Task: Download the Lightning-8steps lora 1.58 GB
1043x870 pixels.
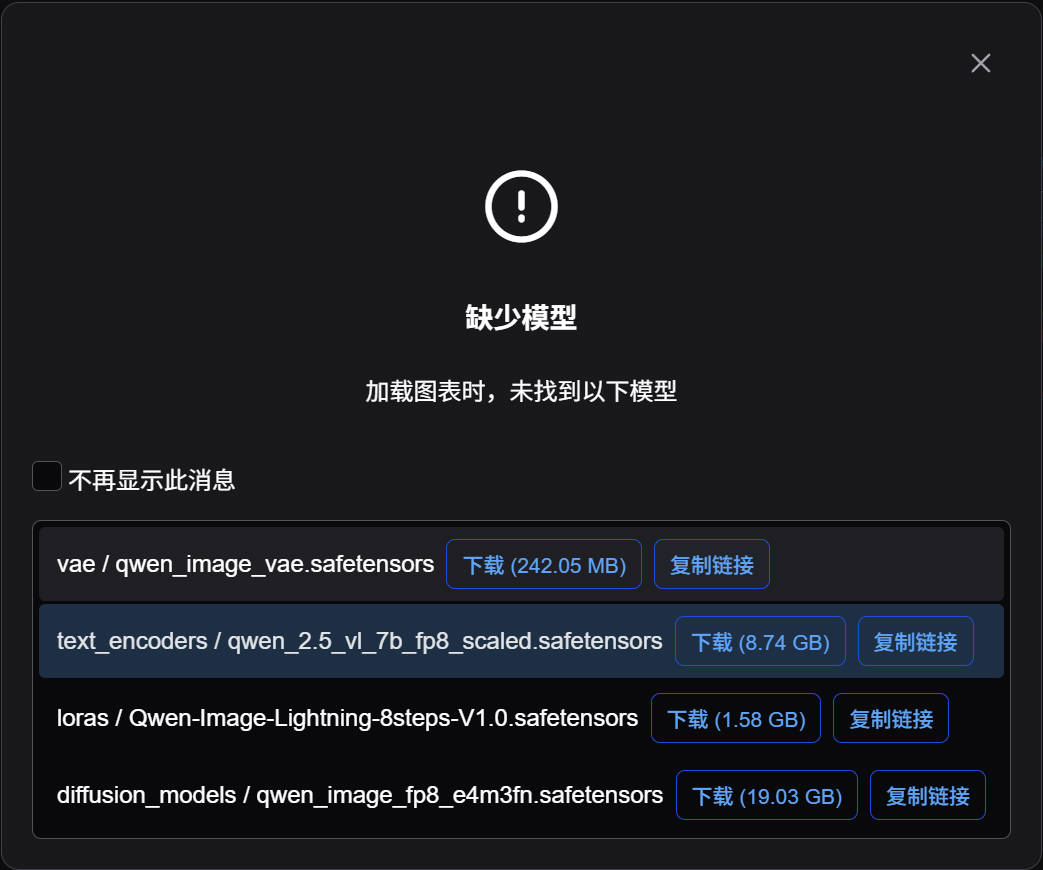Action: pyautogui.click(x=736, y=718)
